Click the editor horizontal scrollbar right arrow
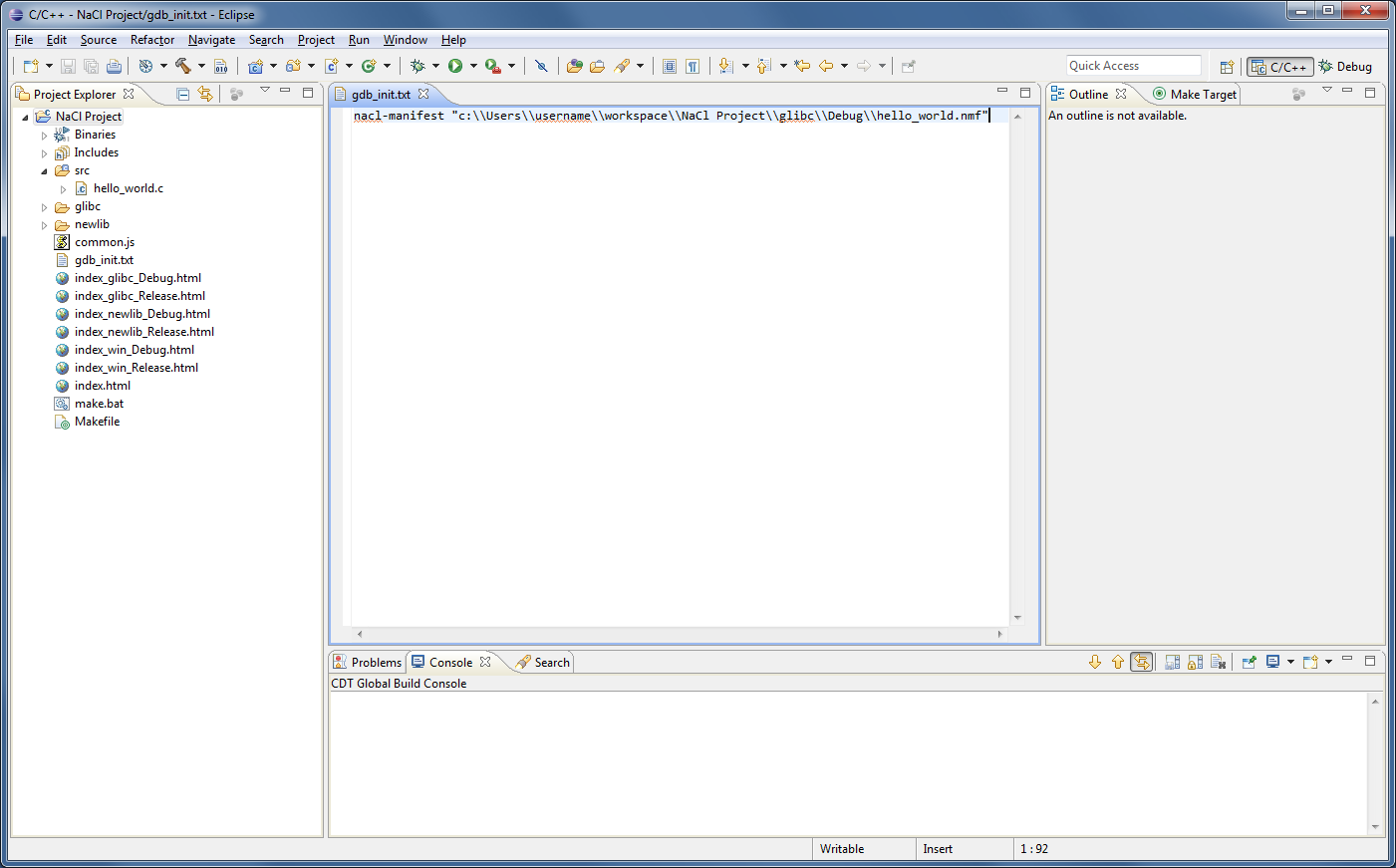This screenshot has height=868, width=1396. (999, 634)
